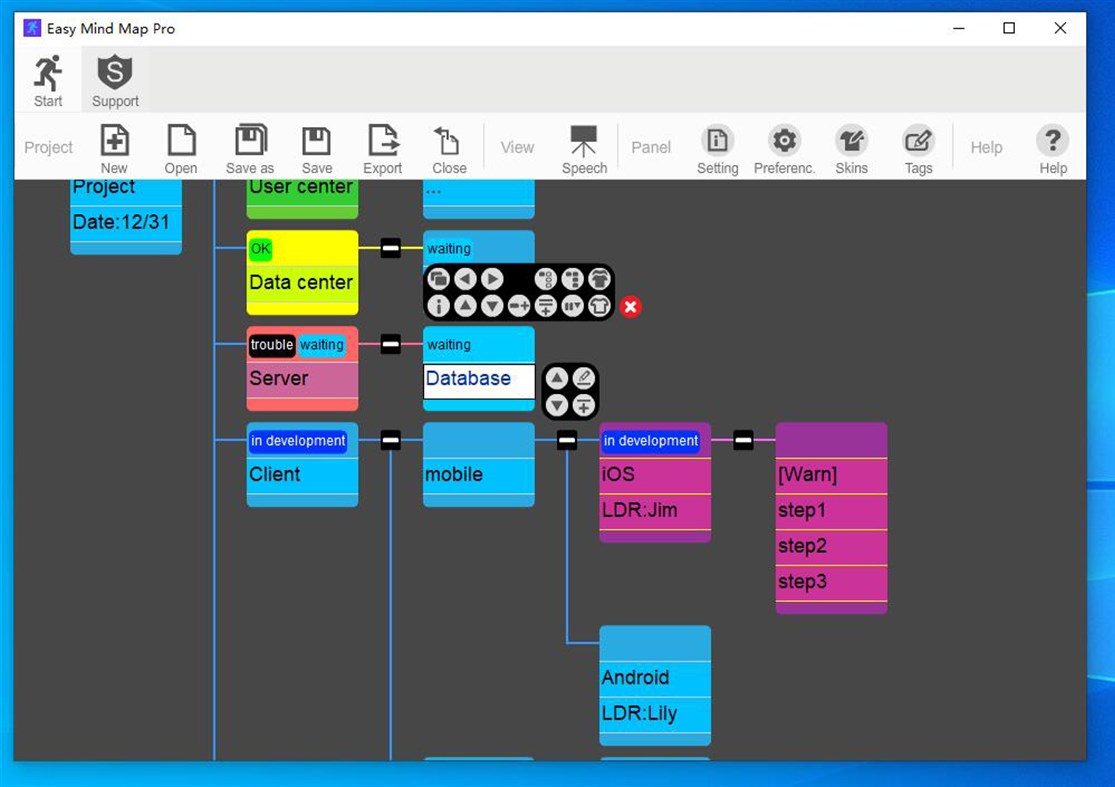This screenshot has width=1115, height=787.
Task: Dismiss the node toolbar via red X
Action: [630, 308]
